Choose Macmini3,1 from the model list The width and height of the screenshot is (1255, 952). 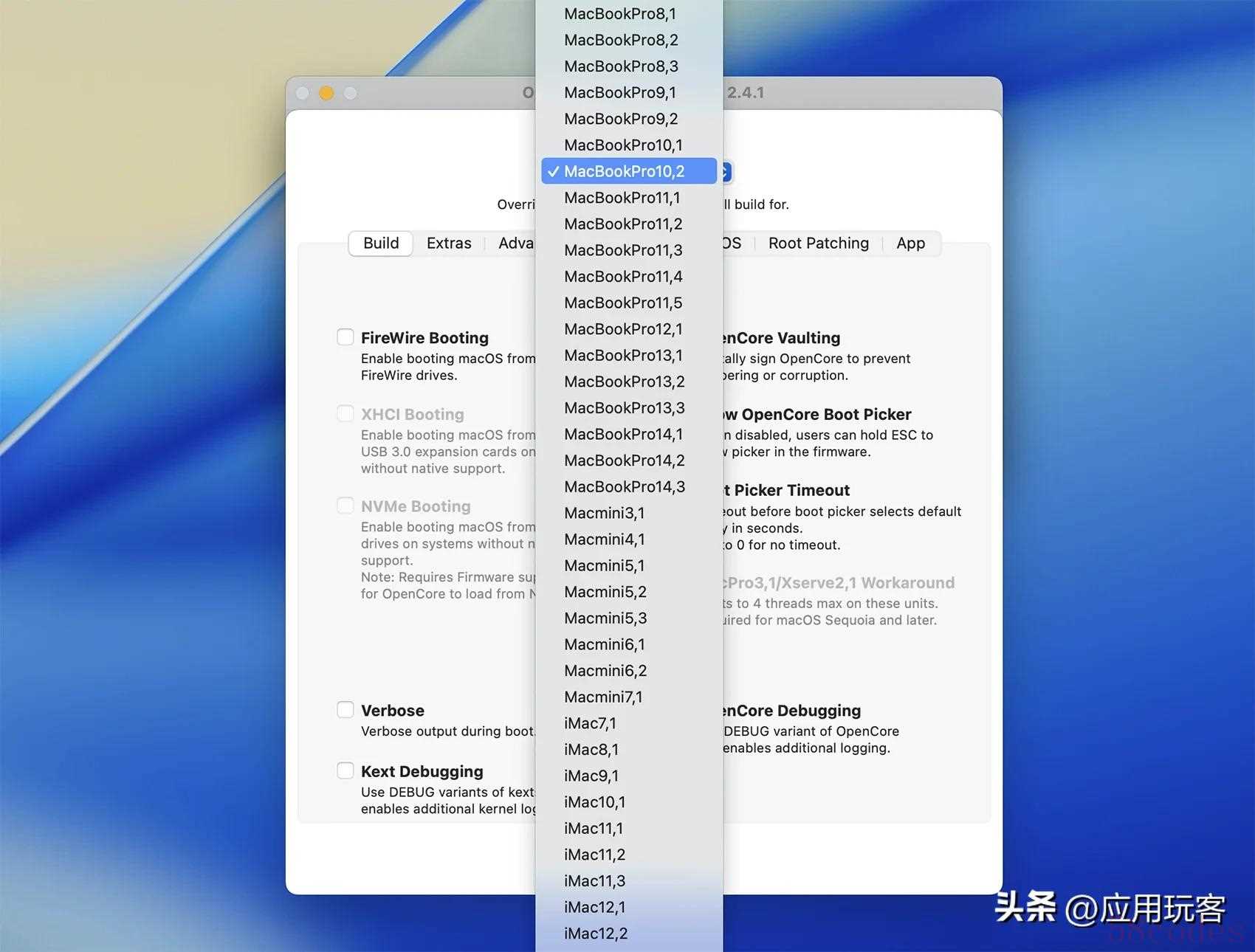tap(629, 513)
